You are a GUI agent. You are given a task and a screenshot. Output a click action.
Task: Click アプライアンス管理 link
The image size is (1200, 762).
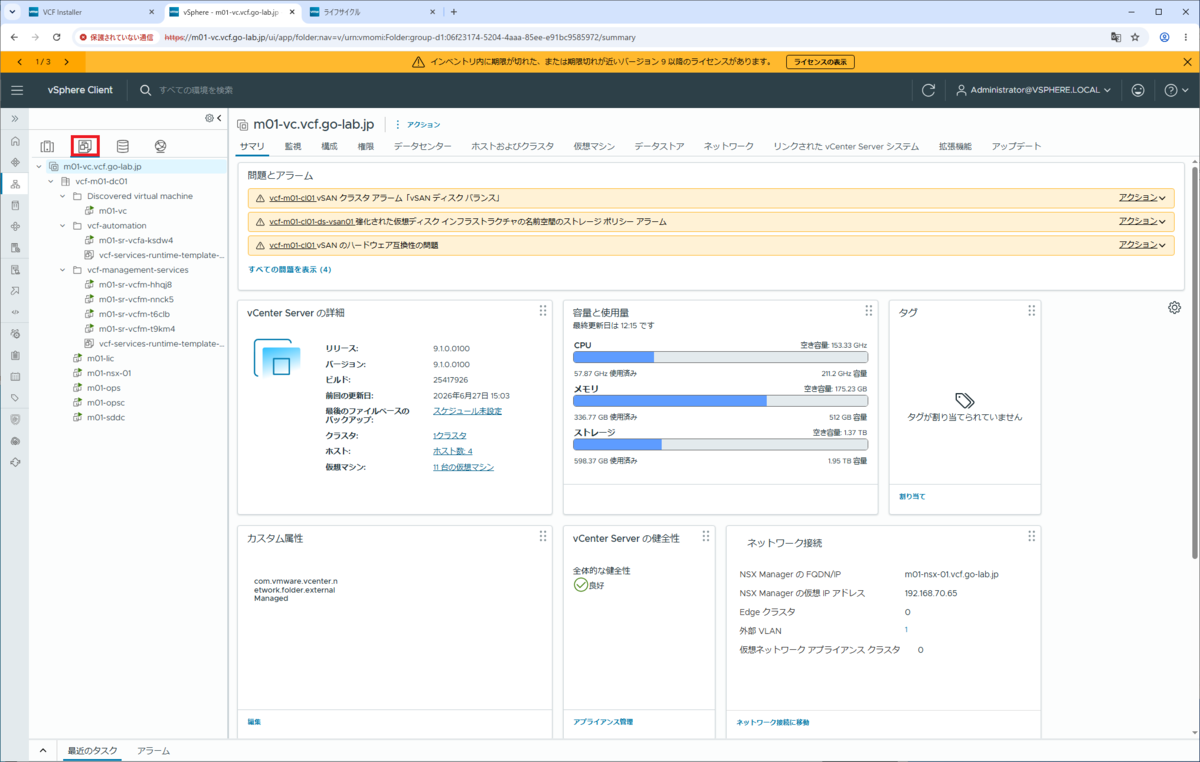click(x=603, y=722)
